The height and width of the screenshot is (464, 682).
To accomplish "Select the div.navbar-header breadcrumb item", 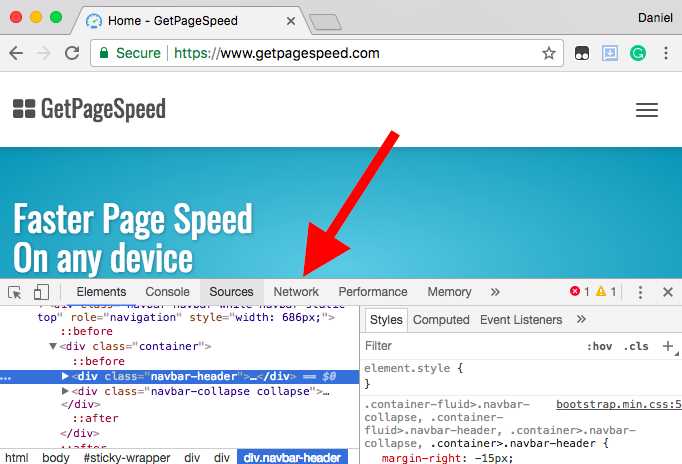I will point(292,457).
